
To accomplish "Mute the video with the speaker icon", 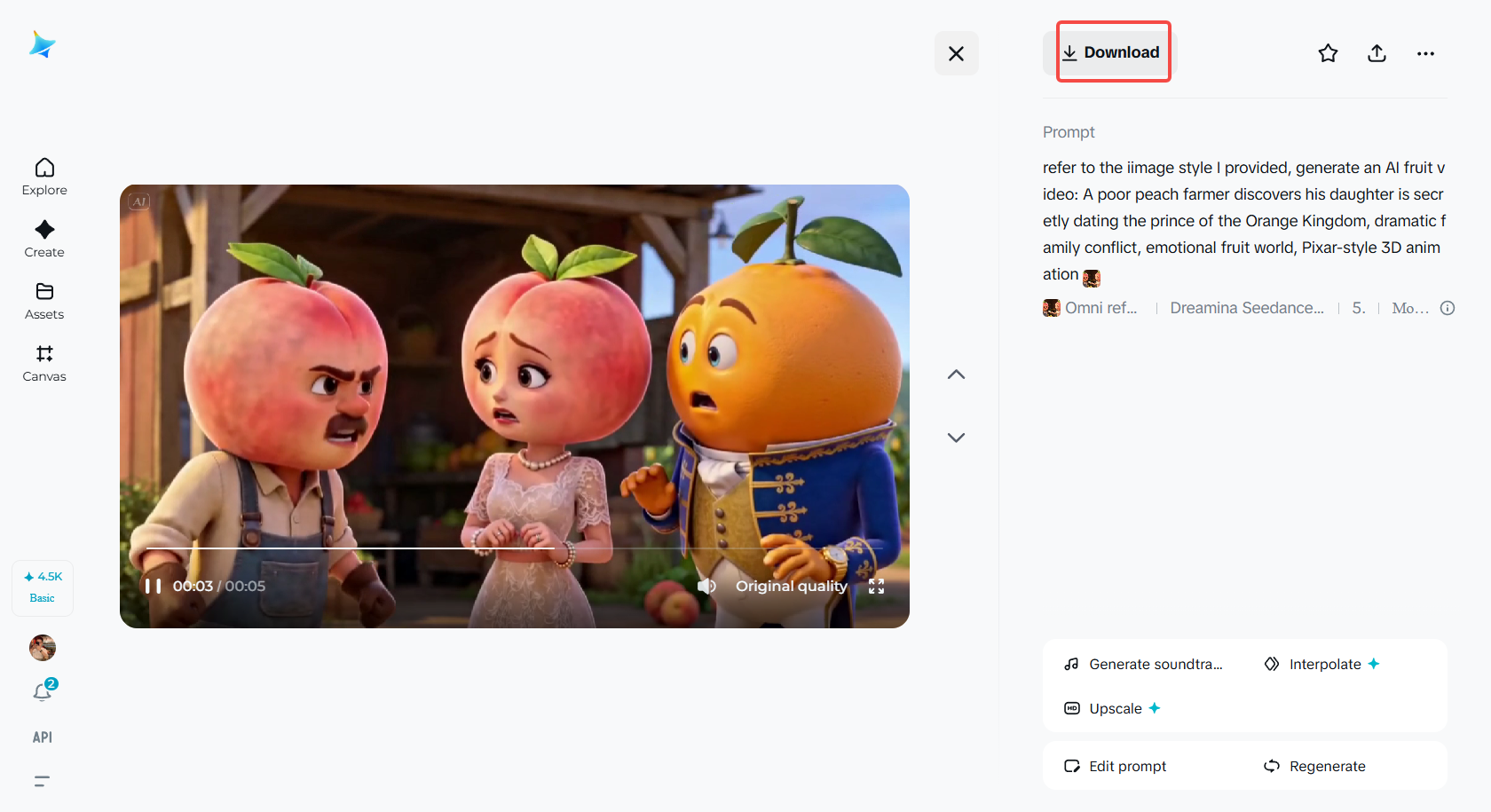I will pyautogui.click(x=706, y=586).
